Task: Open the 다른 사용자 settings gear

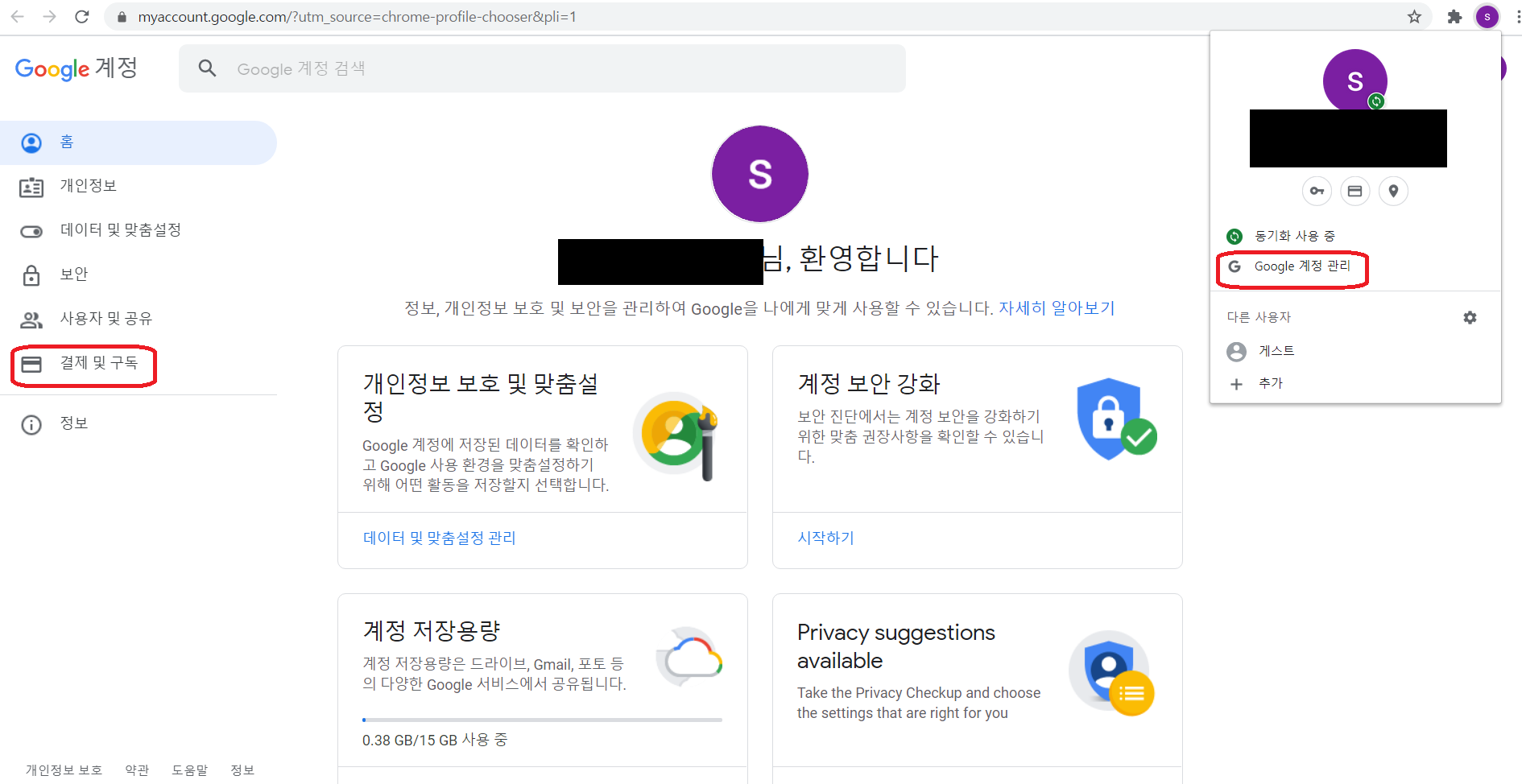Action: coord(1470,318)
